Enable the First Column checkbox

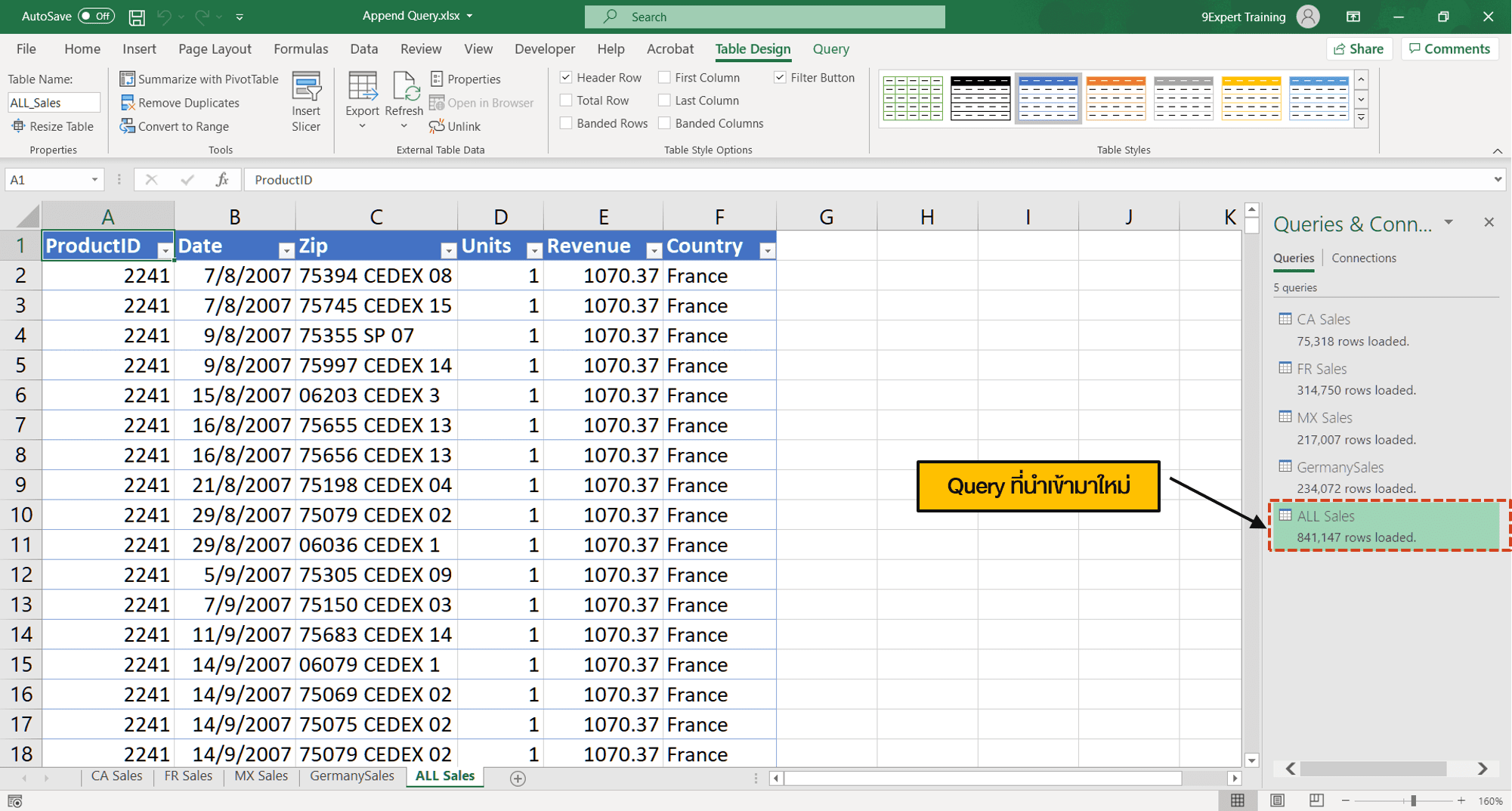point(664,77)
